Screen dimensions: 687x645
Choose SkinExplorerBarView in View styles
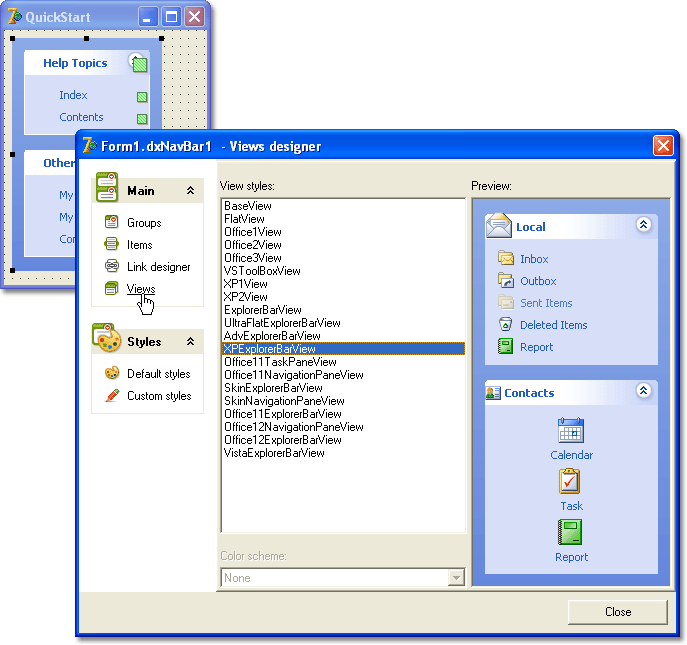pyautogui.click(x=273, y=388)
